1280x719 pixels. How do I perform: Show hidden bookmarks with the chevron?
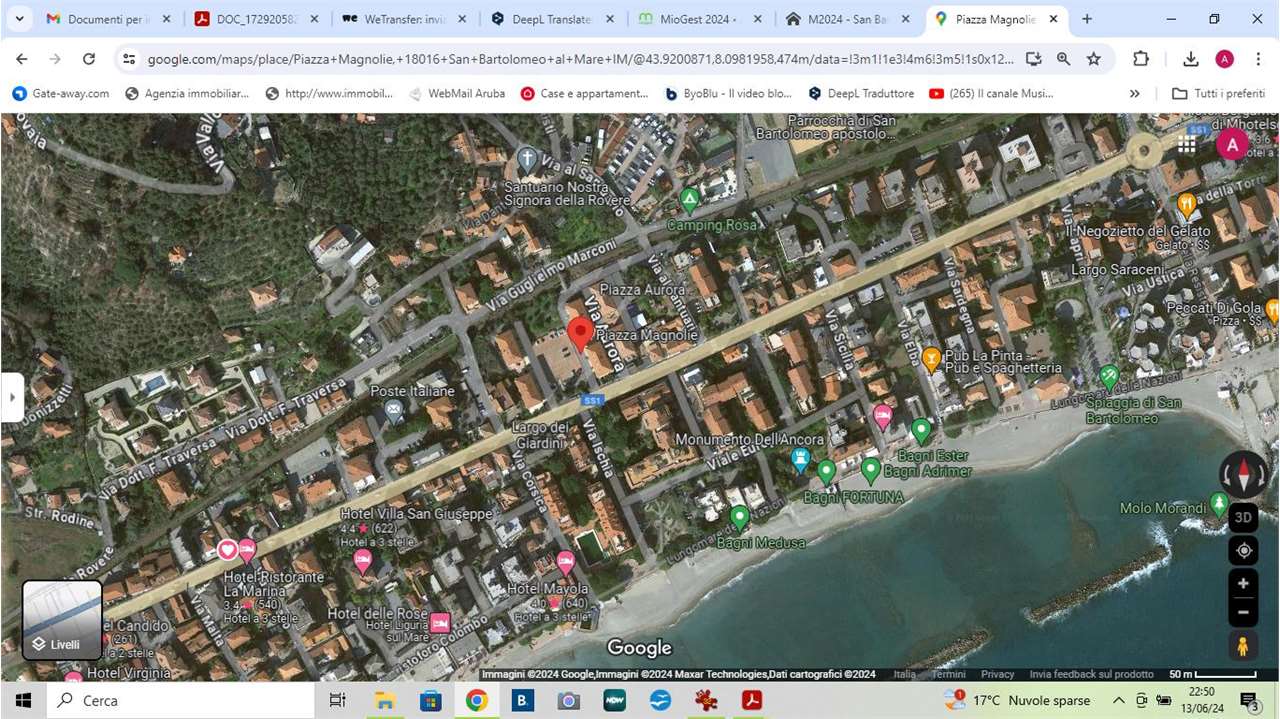[1134, 93]
